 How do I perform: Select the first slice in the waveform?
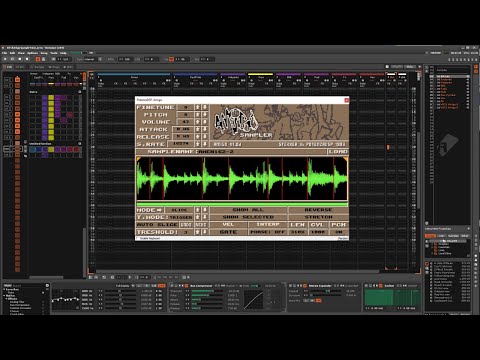[x=144, y=179]
